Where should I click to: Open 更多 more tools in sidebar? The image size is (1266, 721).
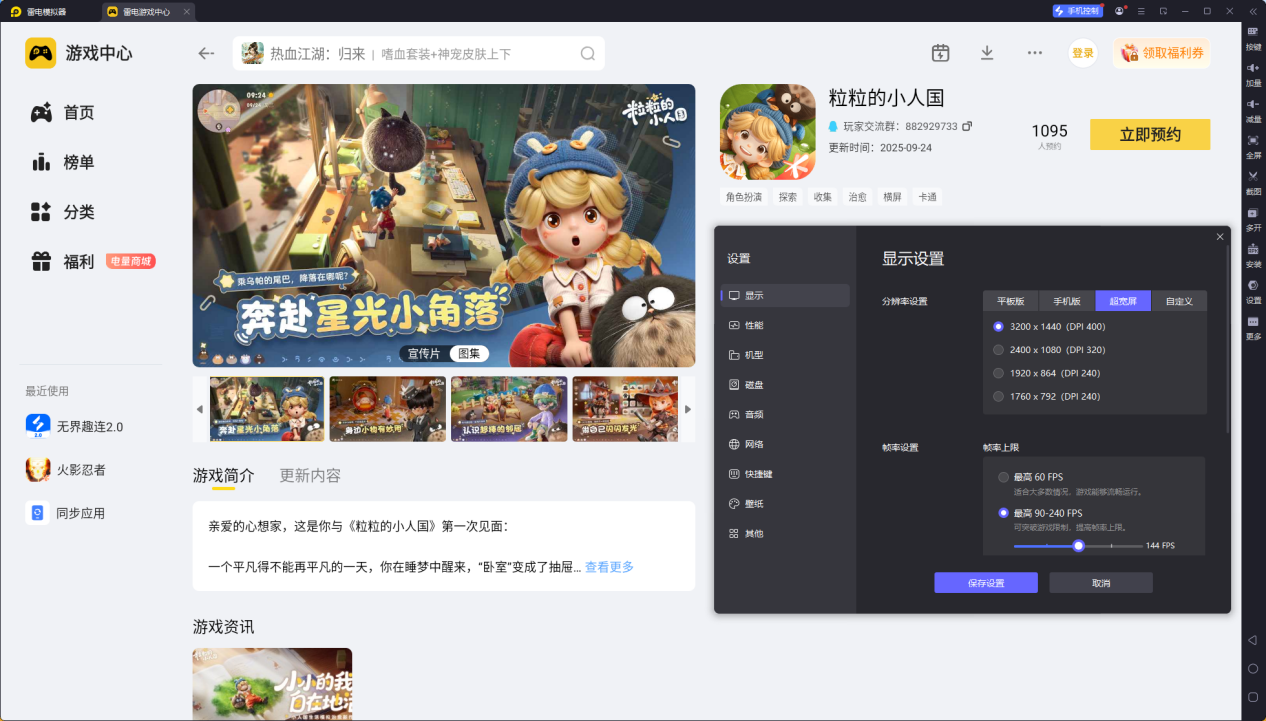tap(1253, 326)
